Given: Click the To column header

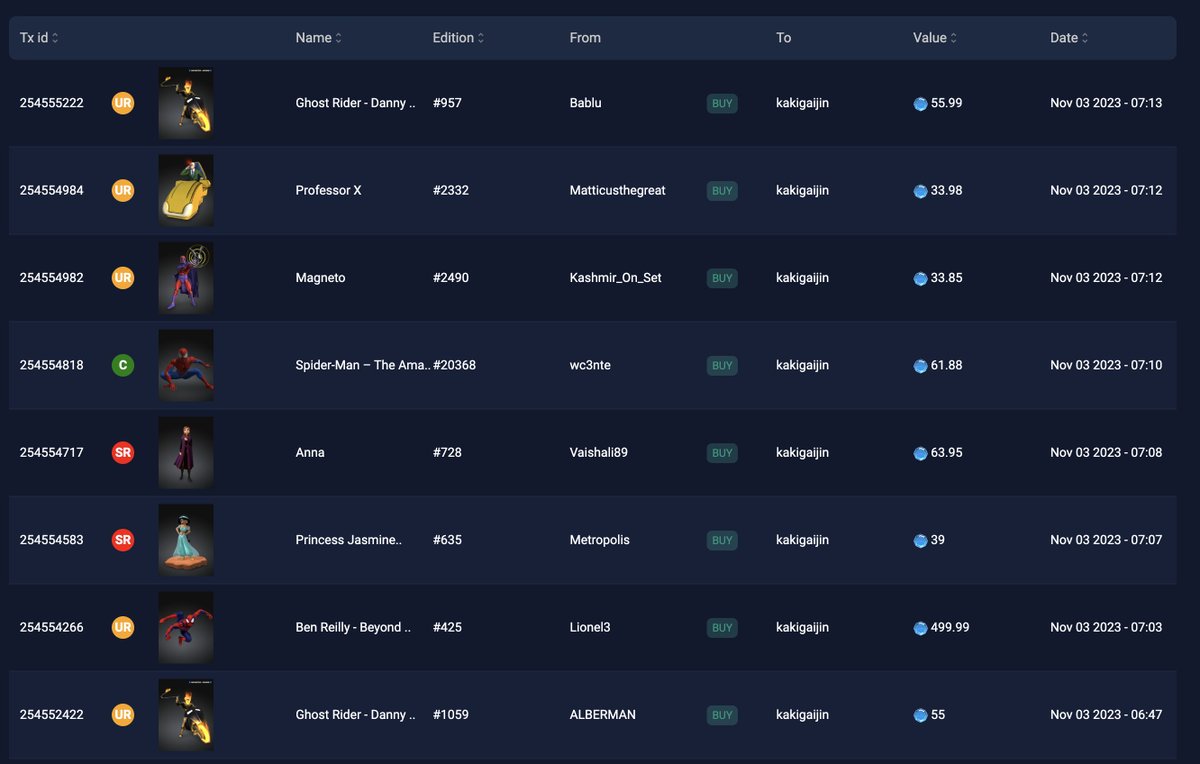Looking at the screenshot, I should click(784, 38).
